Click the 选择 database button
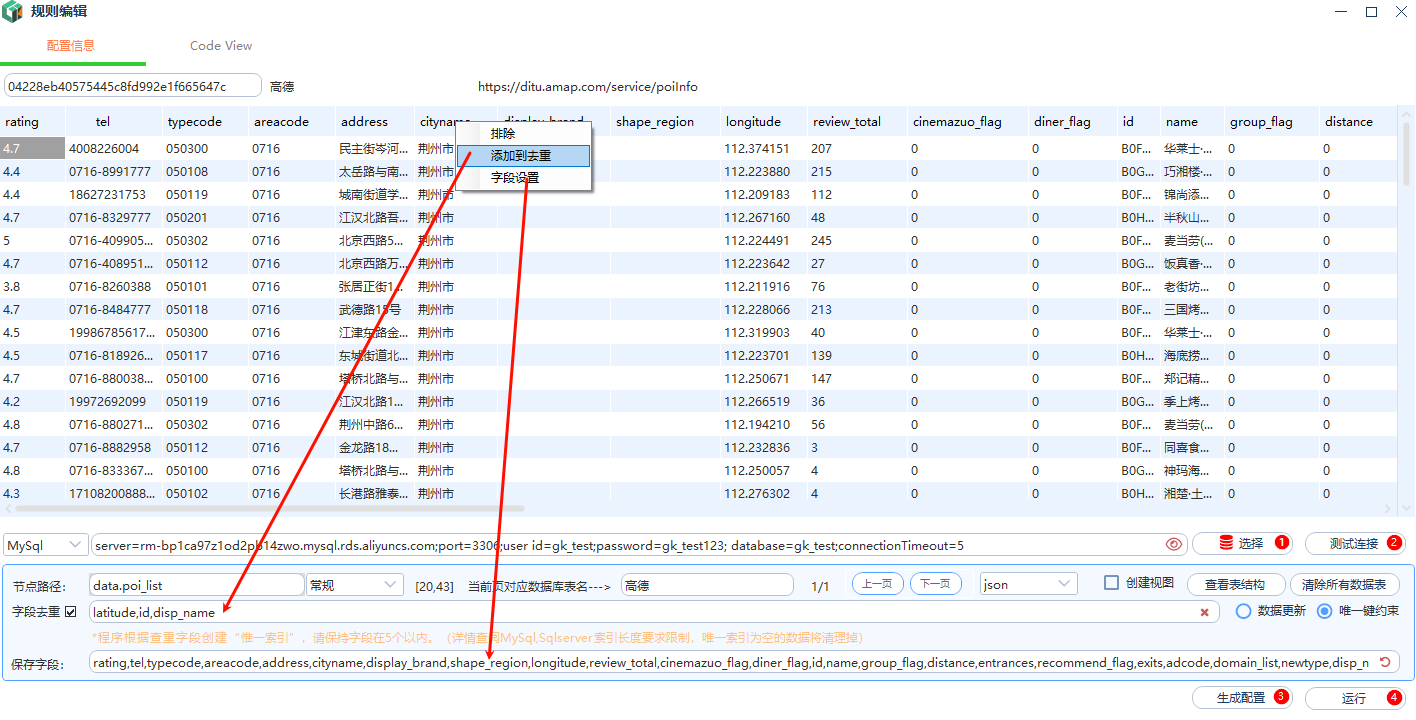Image resolution: width=1416 pixels, height=720 pixels. (1241, 544)
